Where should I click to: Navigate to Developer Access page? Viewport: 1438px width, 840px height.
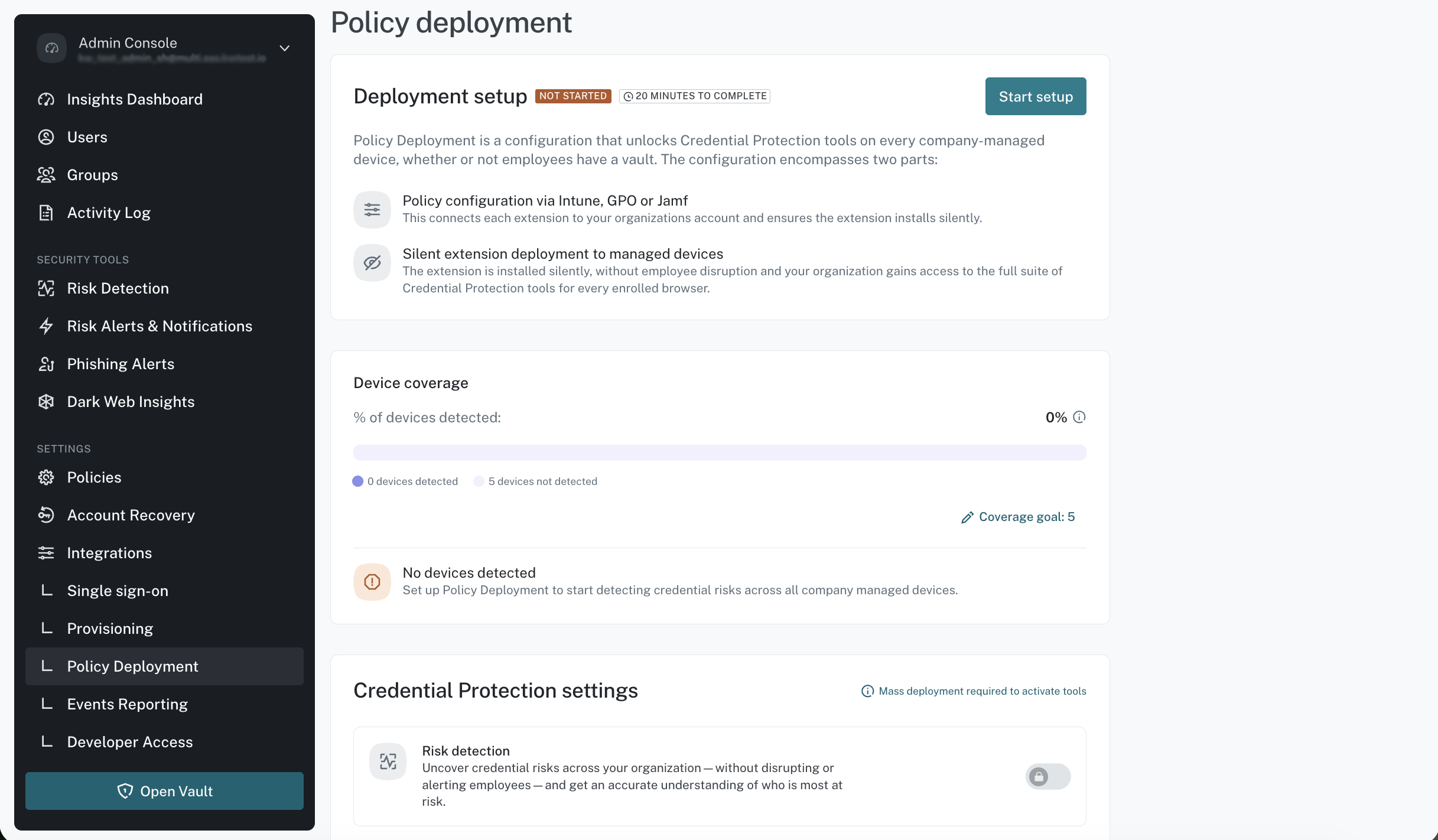[x=164, y=742]
